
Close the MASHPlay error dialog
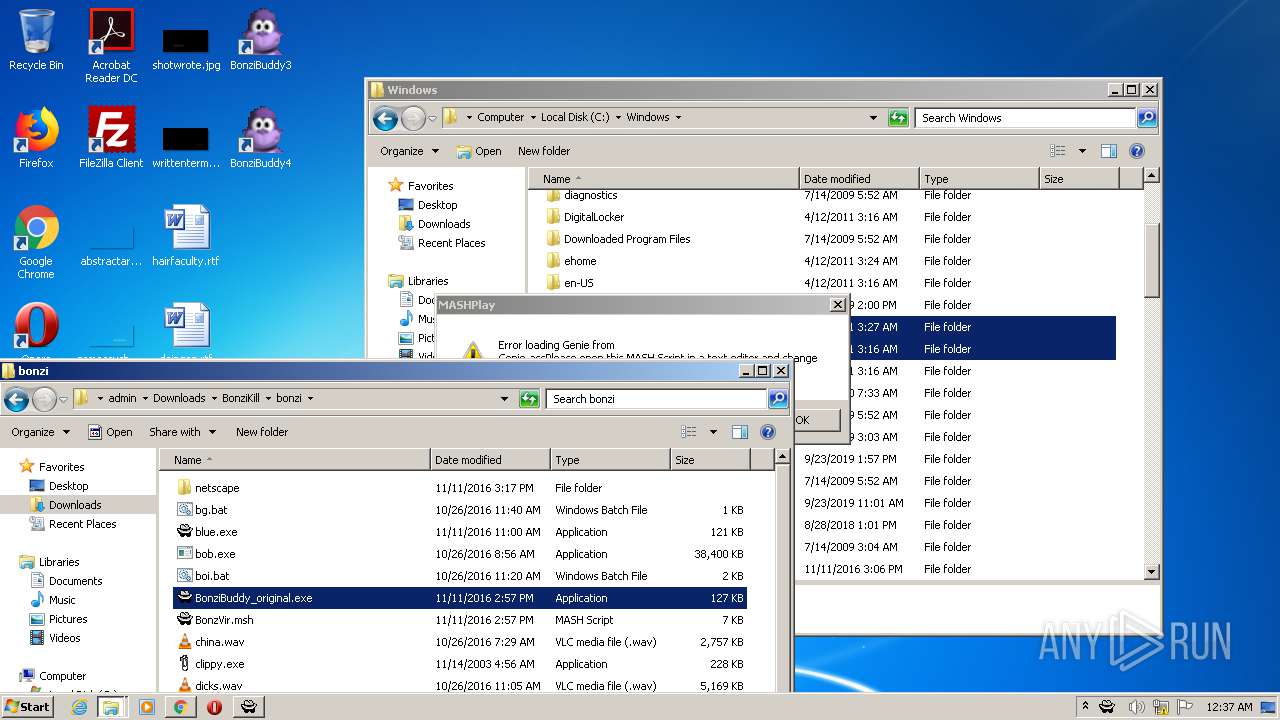pyautogui.click(x=838, y=305)
